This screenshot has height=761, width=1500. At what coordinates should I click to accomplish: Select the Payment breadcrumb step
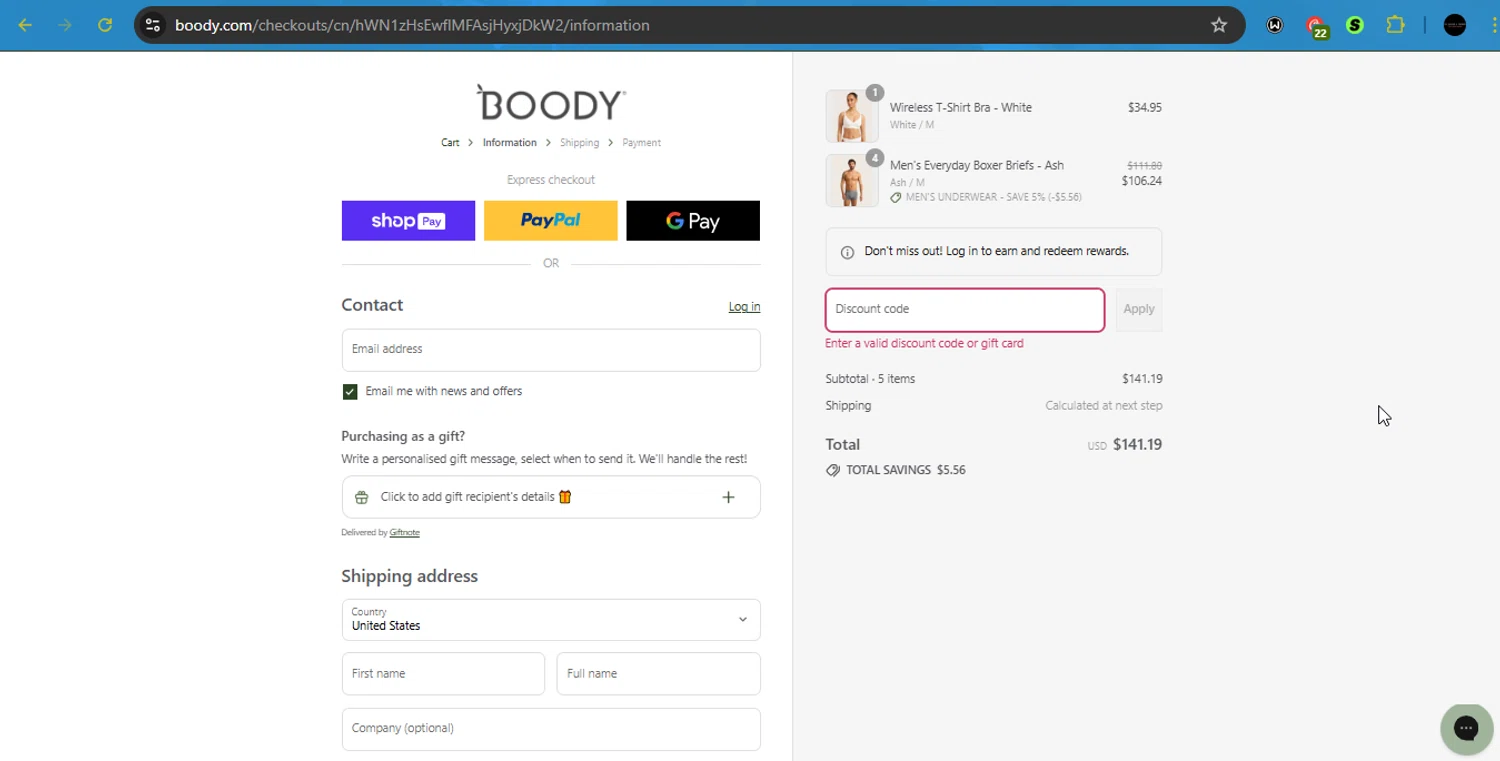[641, 143]
